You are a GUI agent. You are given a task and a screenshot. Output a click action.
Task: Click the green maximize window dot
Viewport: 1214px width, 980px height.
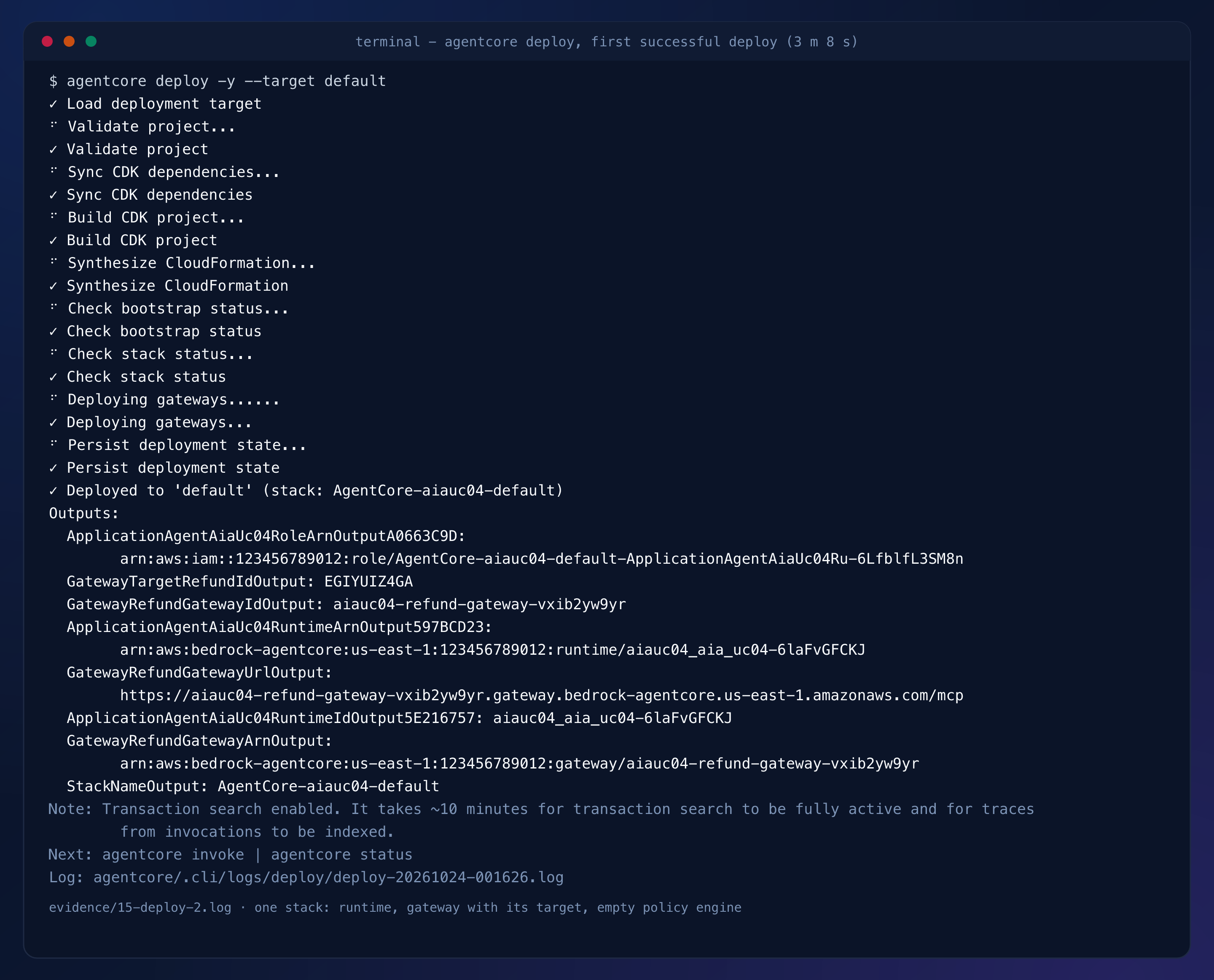(91, 41)
